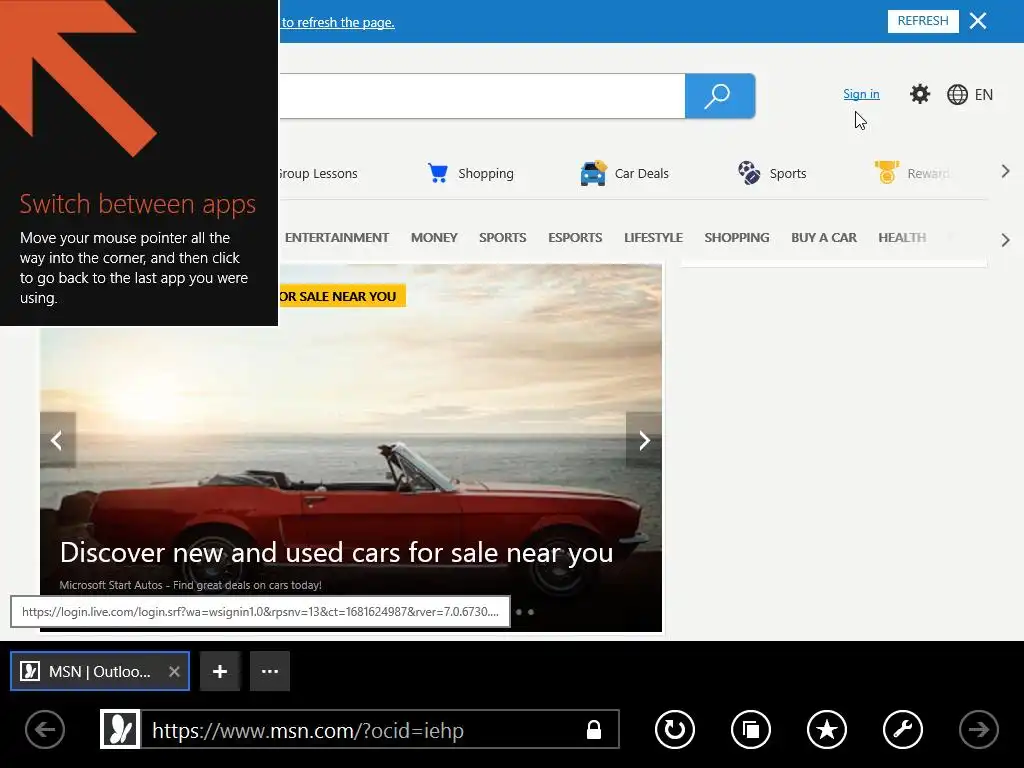Select the SHOPPING category in navigation
Viewport: 1024px width, 768px height.
[737, 238]
